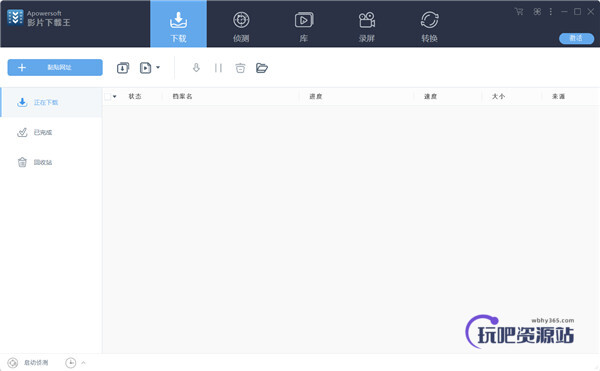Click the 激活 (Activate) button
Viewport: 600px width, 371px height.
click(576, 38)
